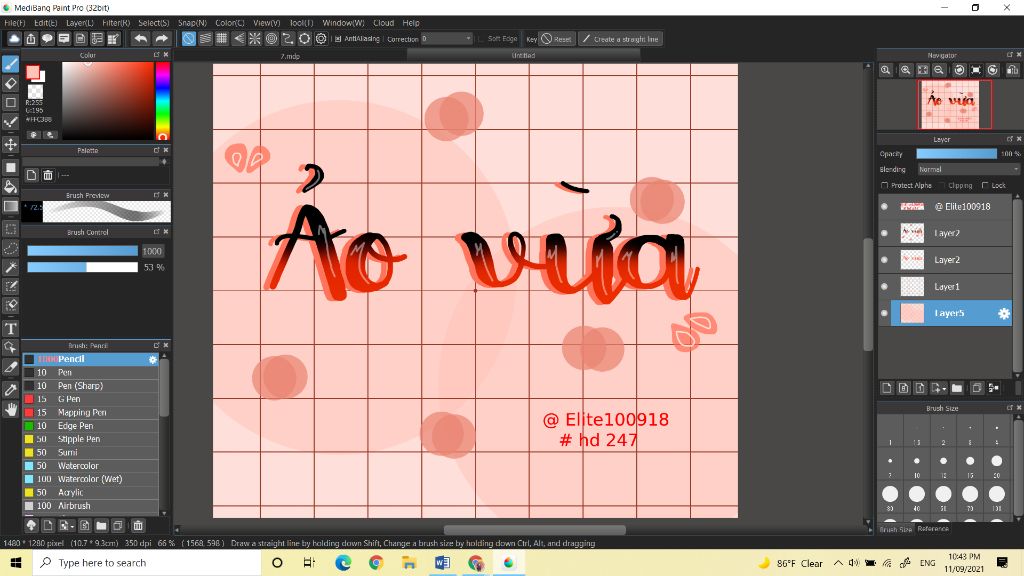The width and height of the screenshot is (1024, 576).
Task: Select the Watercolor (Wet) brush
Action: click(90, 479)
